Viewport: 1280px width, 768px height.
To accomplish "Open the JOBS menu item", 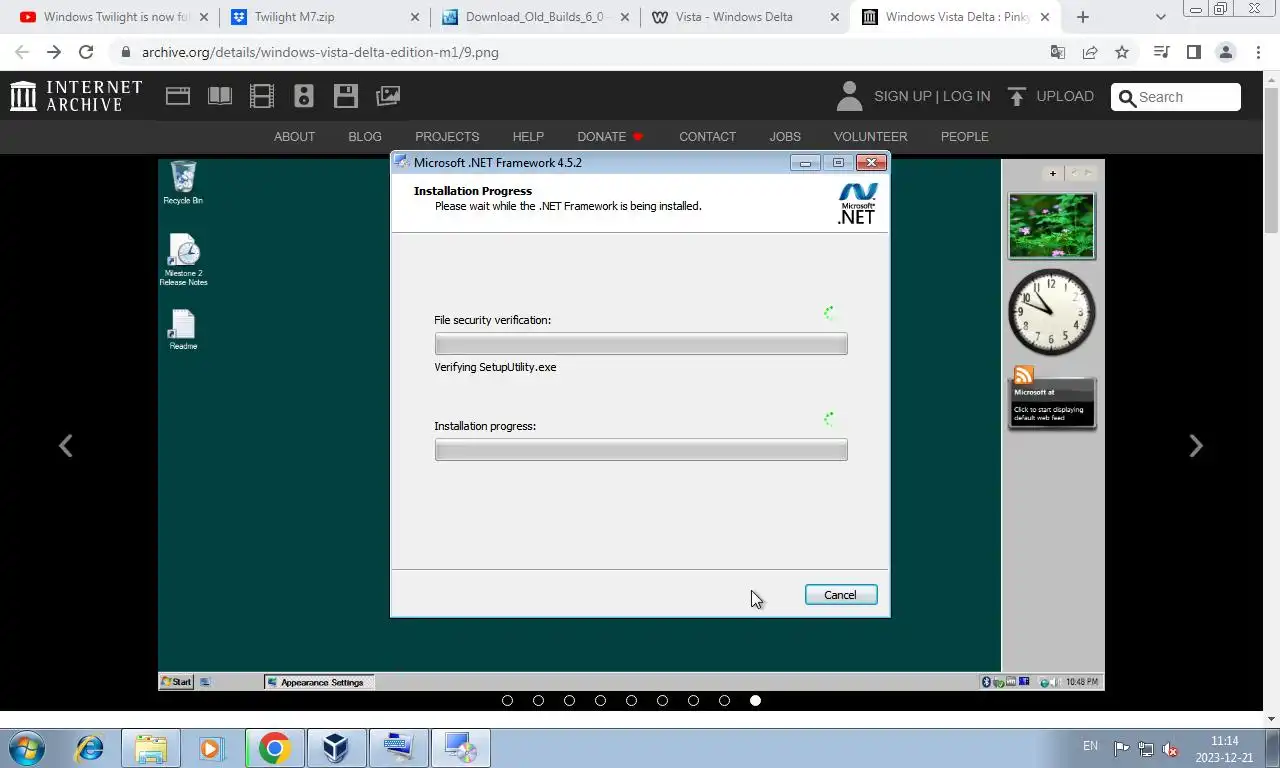I will click(785, 136).
